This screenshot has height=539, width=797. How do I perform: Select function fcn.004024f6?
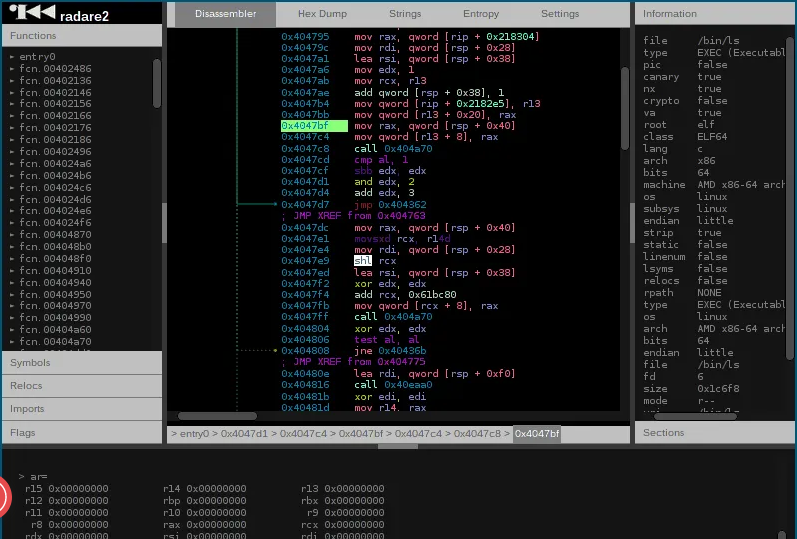(55, 223)
